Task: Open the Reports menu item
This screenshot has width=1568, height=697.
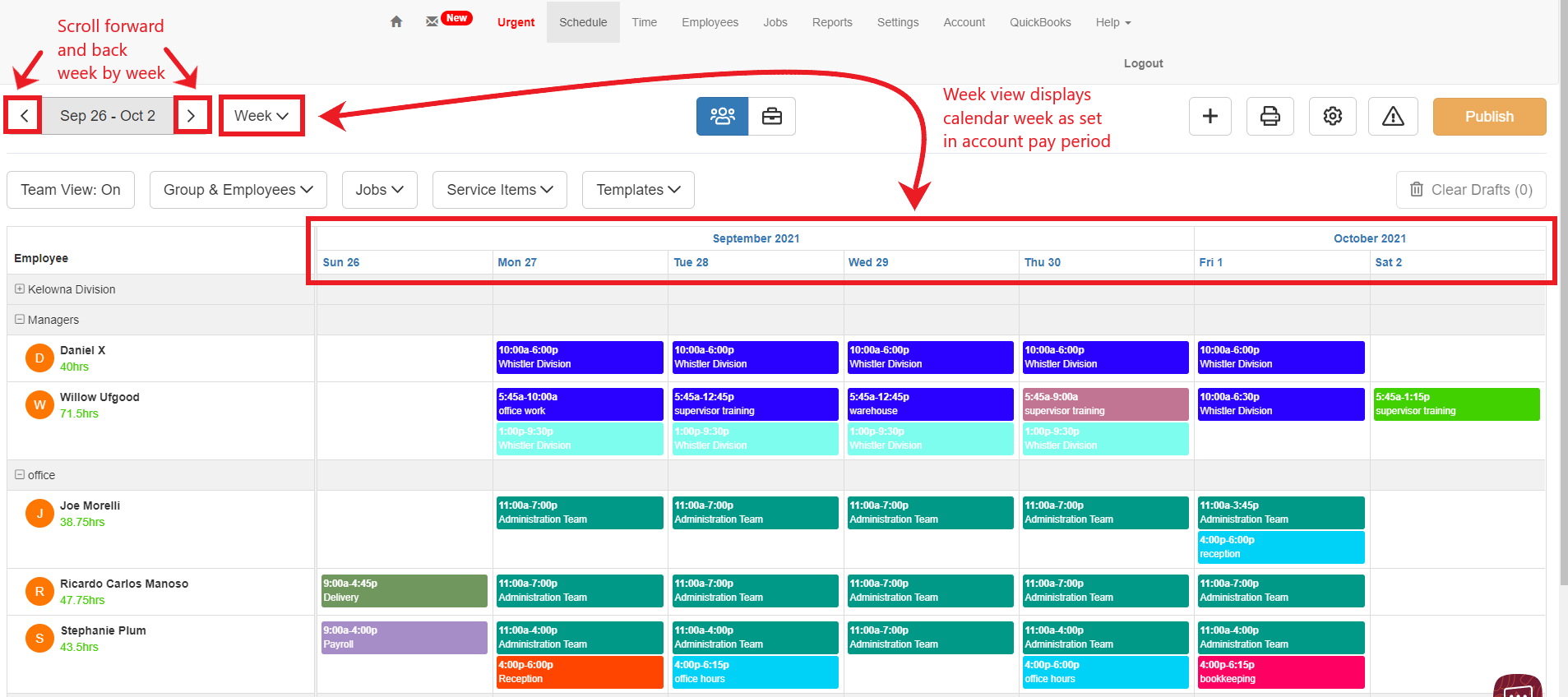Action: [x=831, y=22]
